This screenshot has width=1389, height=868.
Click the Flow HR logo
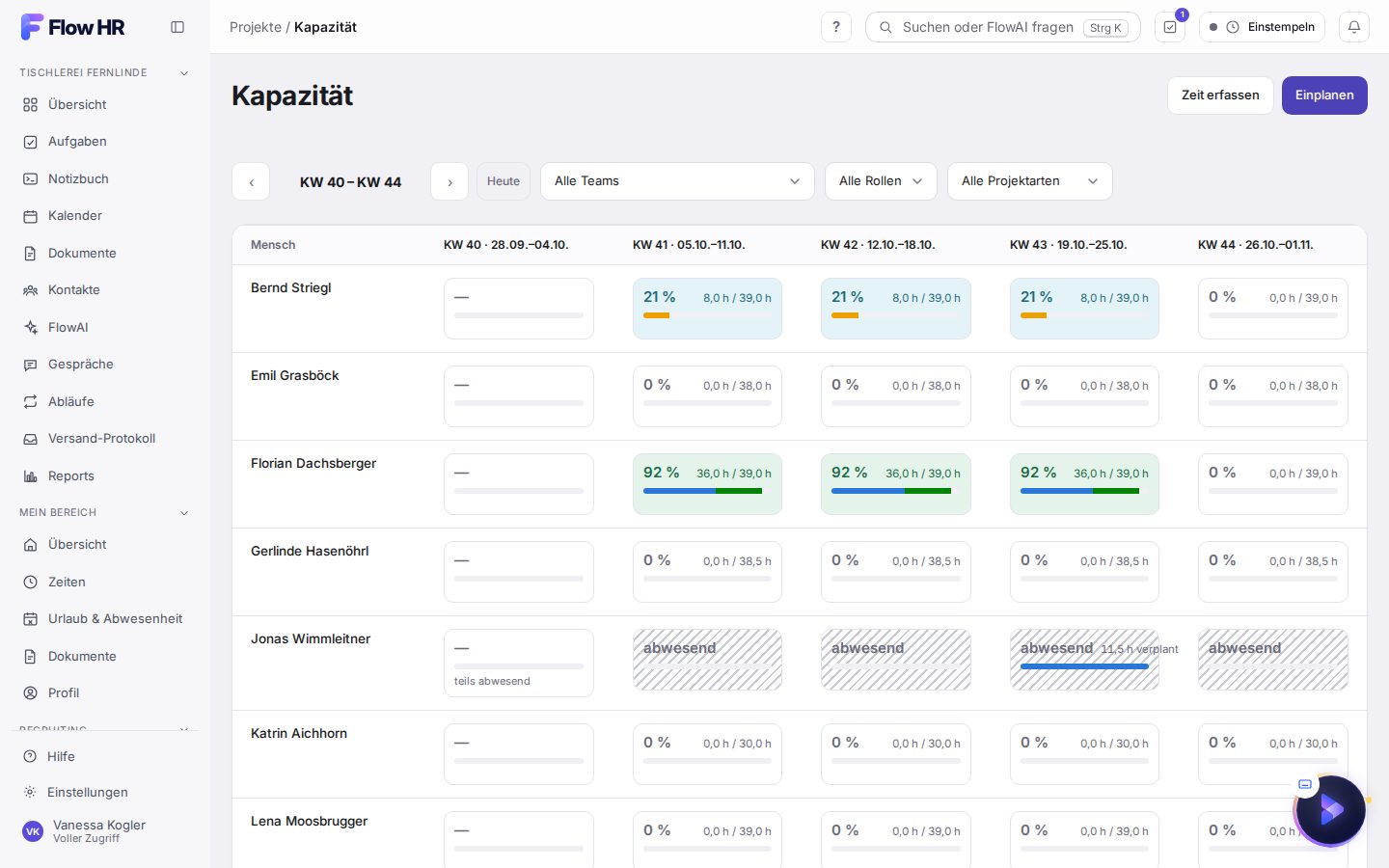point(73,27)
